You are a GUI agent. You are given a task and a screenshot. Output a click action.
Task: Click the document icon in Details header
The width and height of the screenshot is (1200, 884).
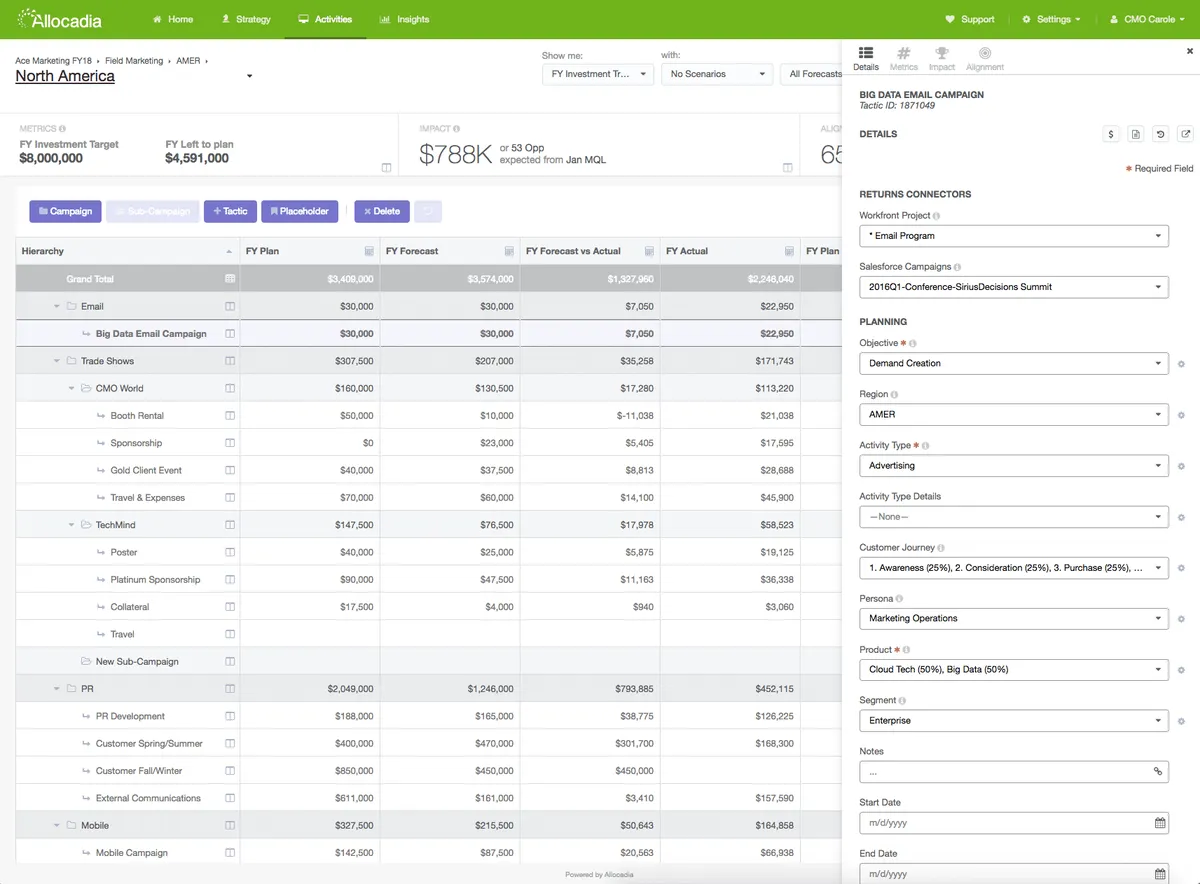click(1136, 134)
